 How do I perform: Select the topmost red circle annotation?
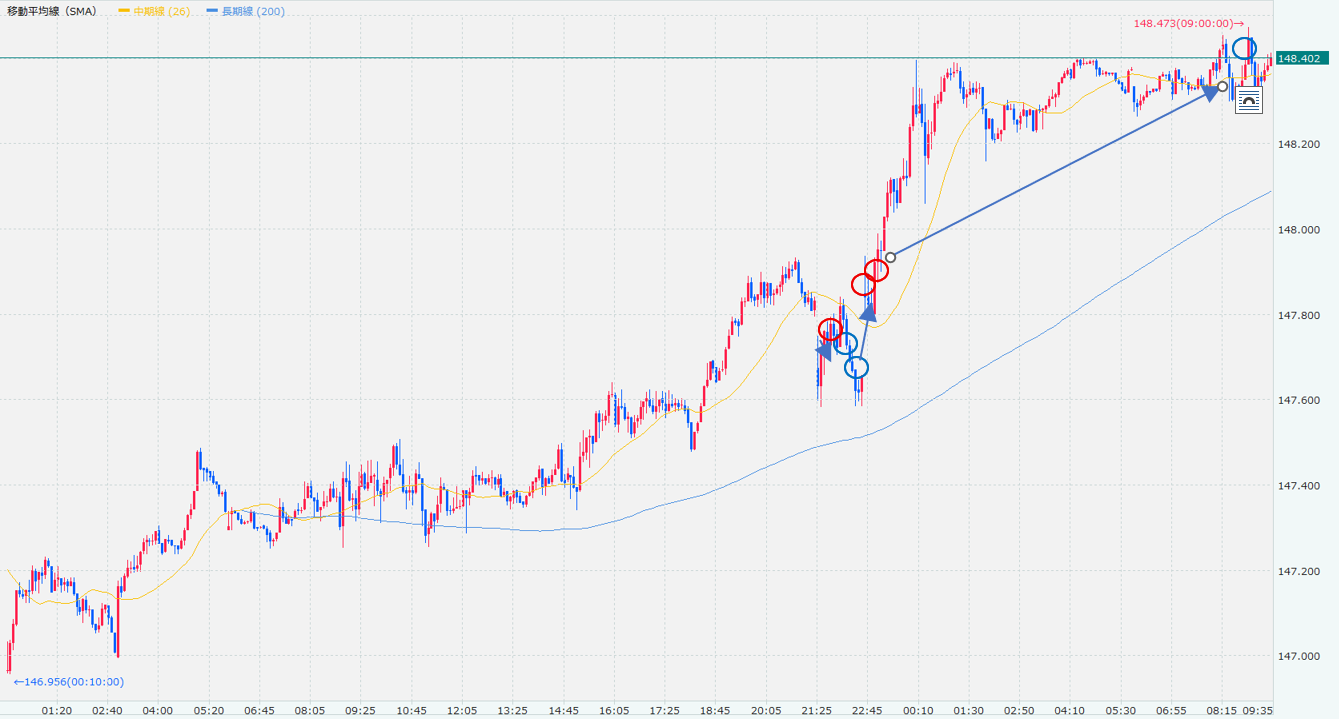[877, 270]
